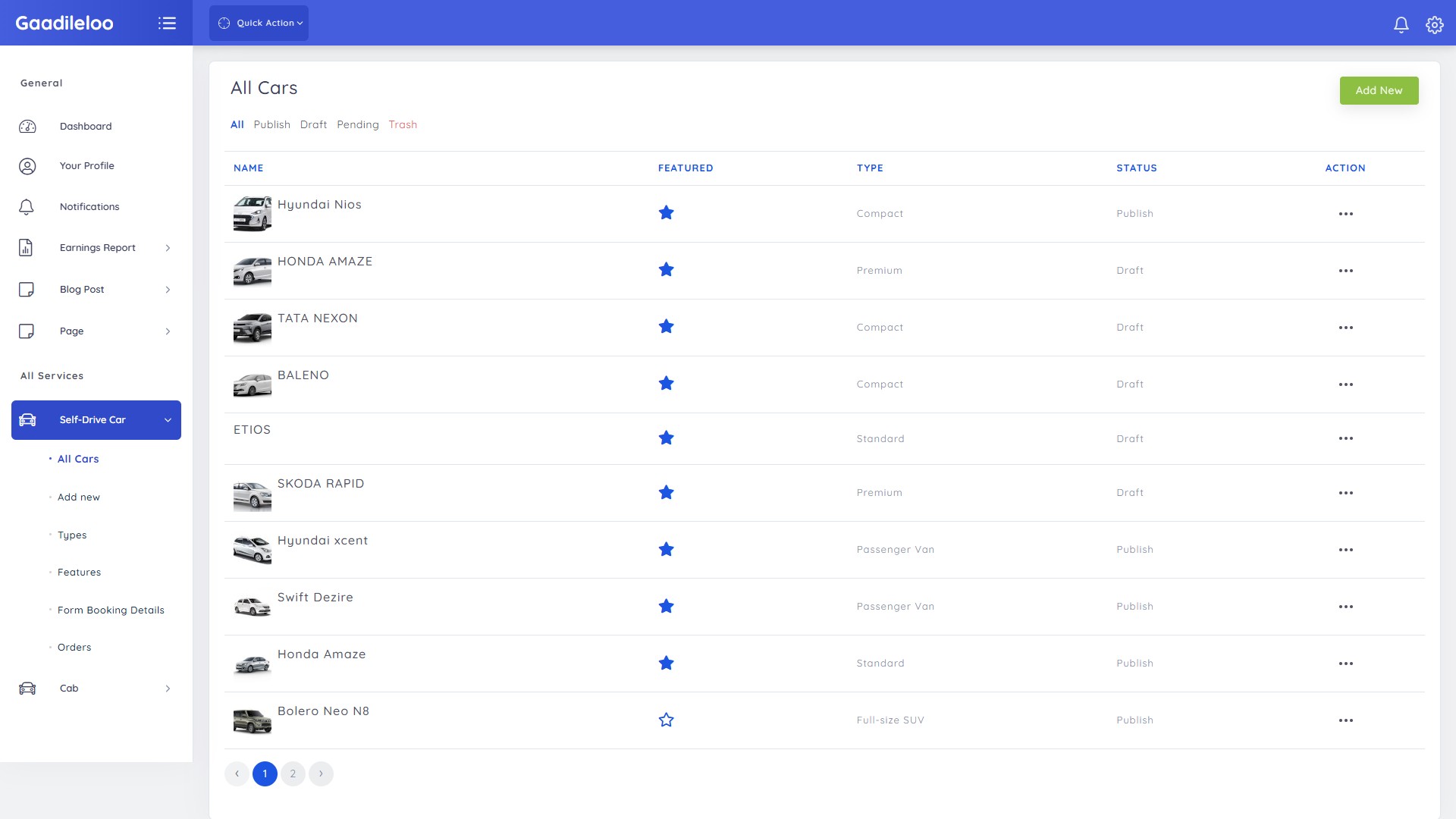Open action menu for HONDA AMAZE
Image resolution: width=1456 pixels, height=819 pixels.
(x=1346, y=271)
